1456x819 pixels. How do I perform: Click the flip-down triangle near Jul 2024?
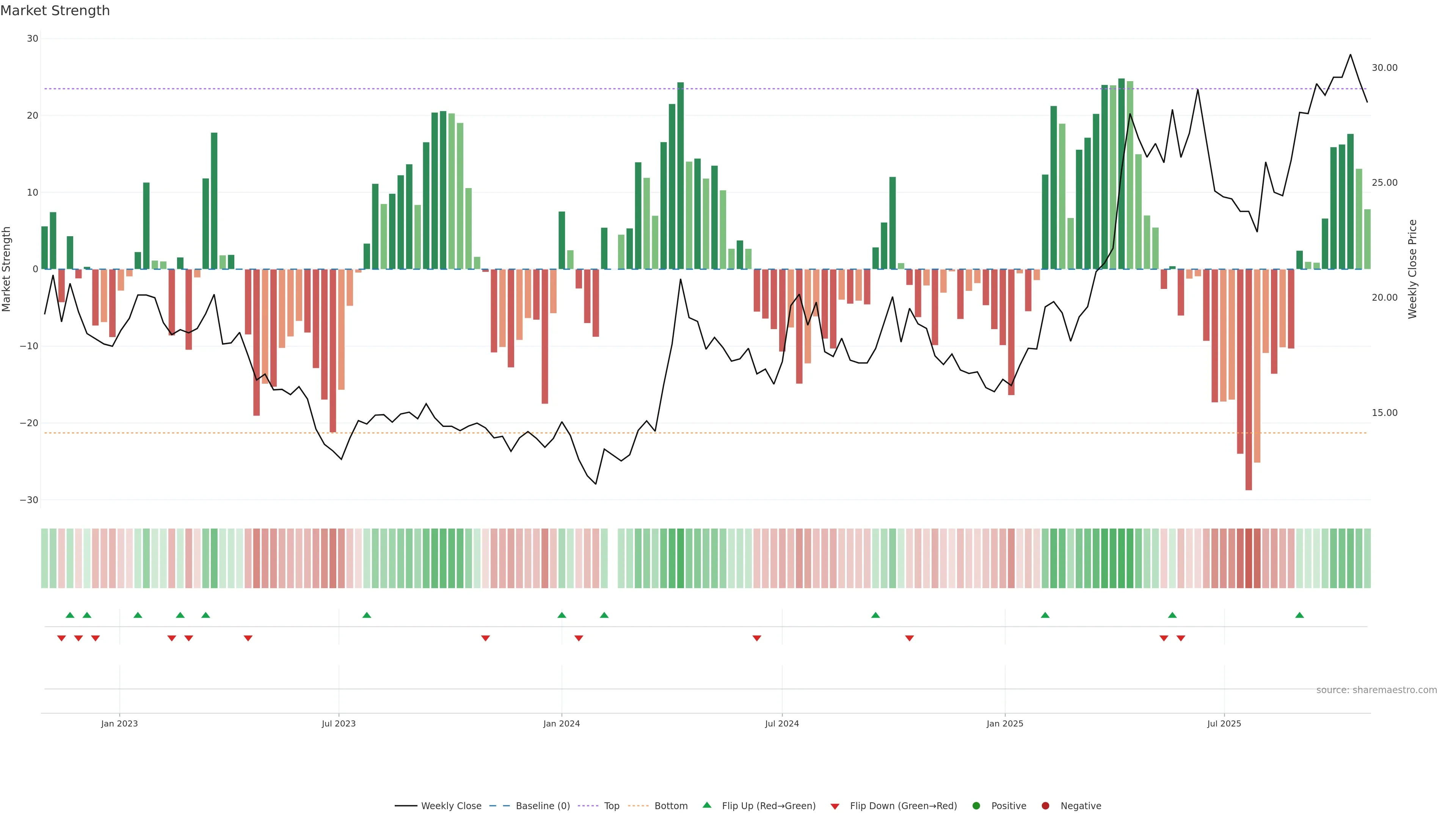(x=757, y=638)
